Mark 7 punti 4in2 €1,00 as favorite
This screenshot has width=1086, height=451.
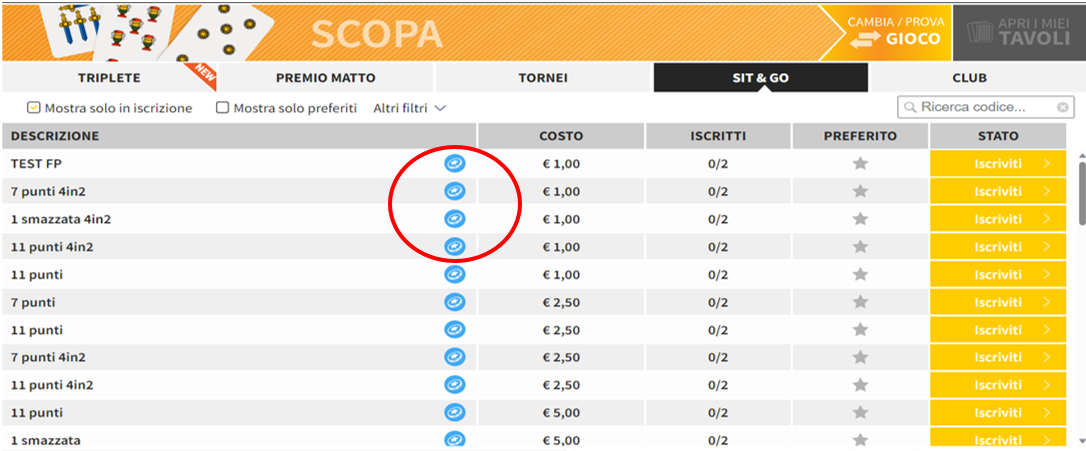[860, 191]
